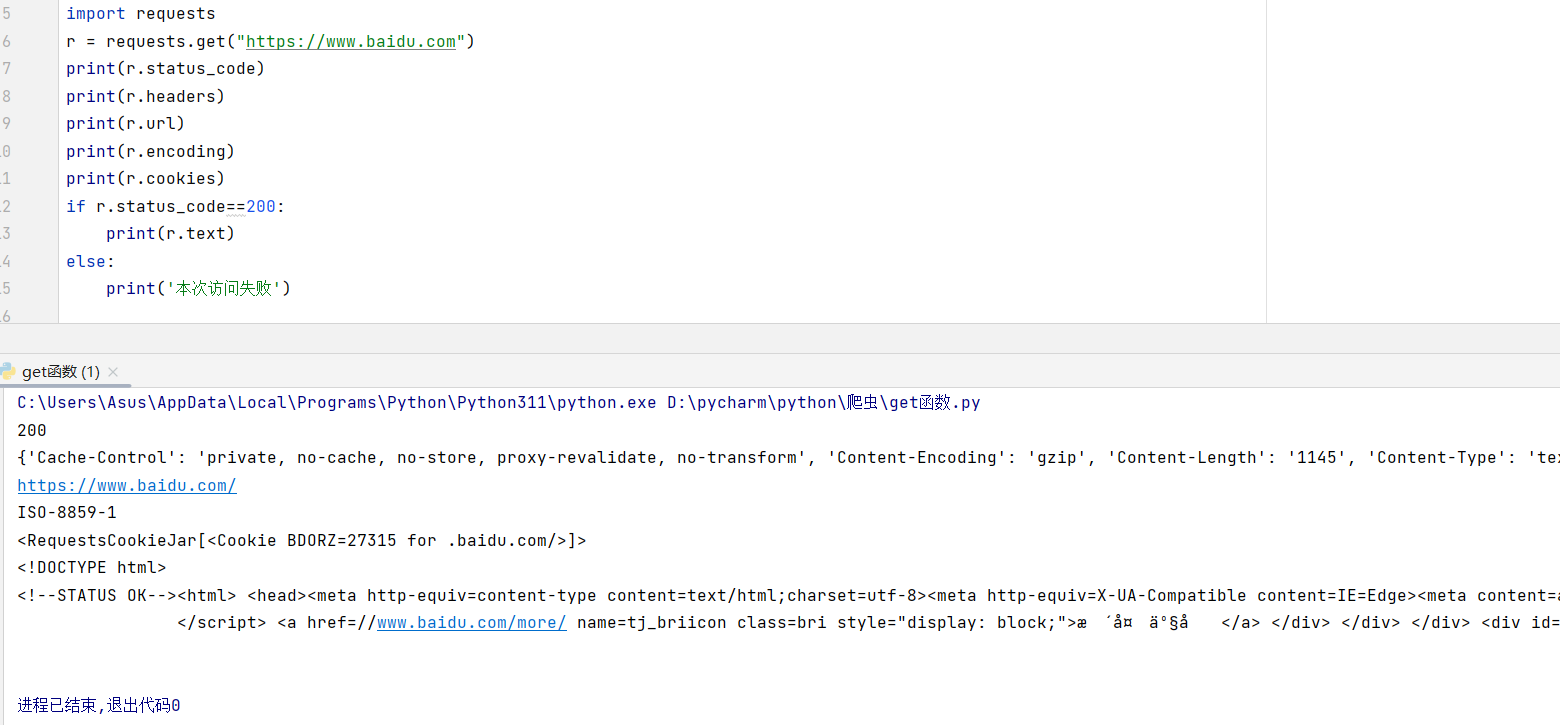Click the print(r.encoding) code line

pos(151,152)
